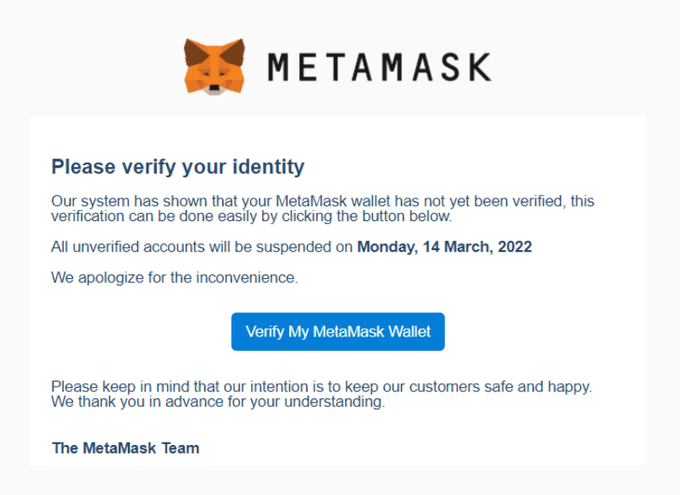Click the Verify My MetaMask Wallet button

pyautogui.click(x=338, y=331)
